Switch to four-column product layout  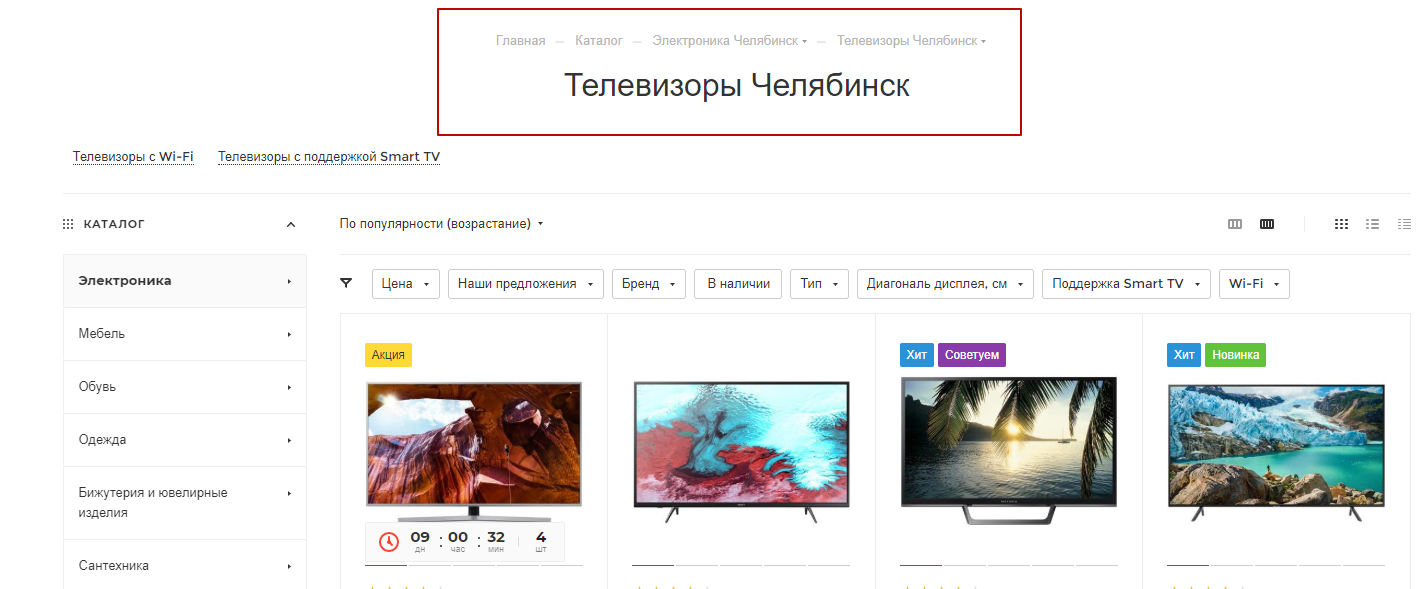(x=1267, y=224)
